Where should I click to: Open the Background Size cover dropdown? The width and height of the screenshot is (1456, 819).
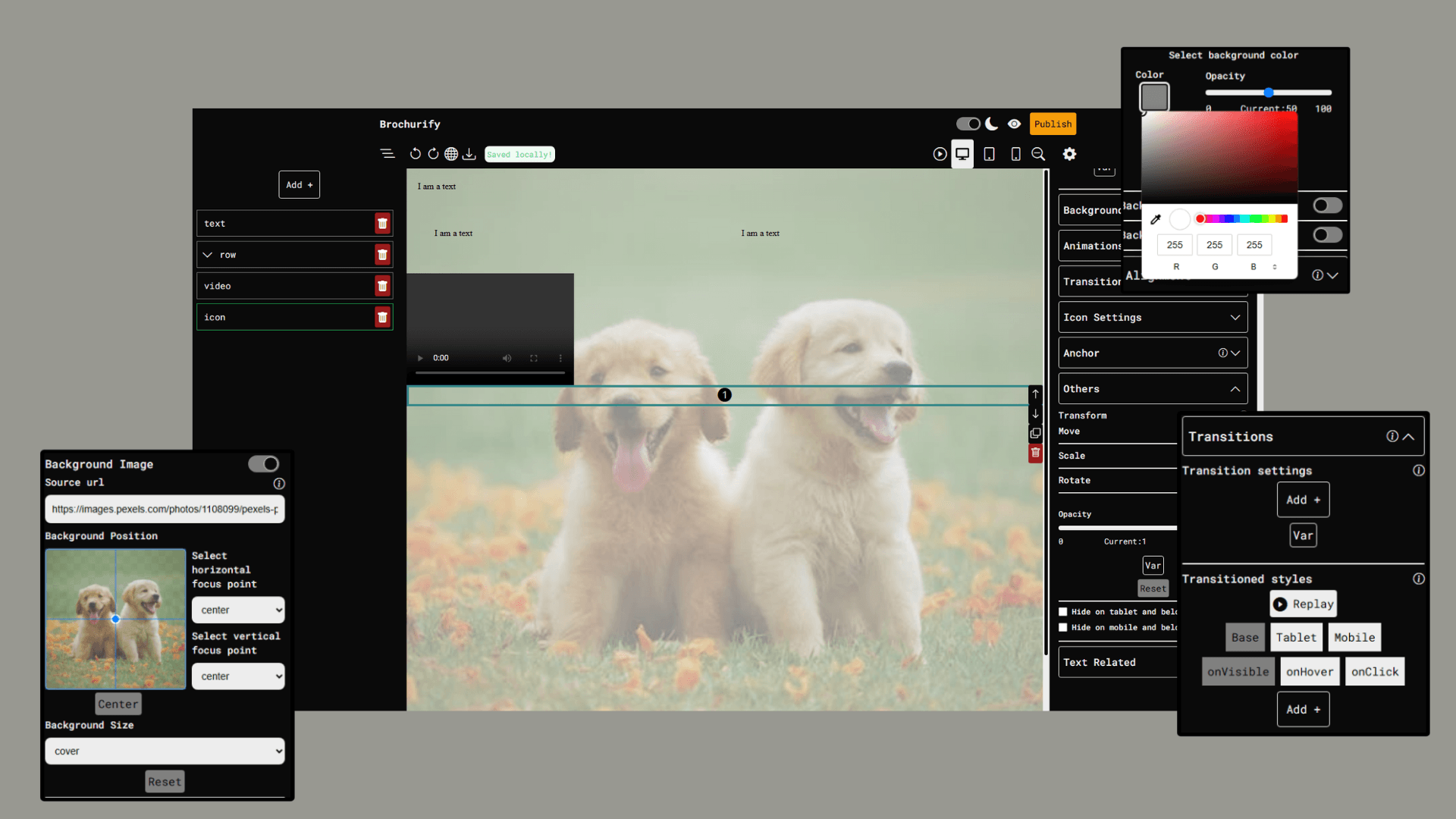click(165, 751)
